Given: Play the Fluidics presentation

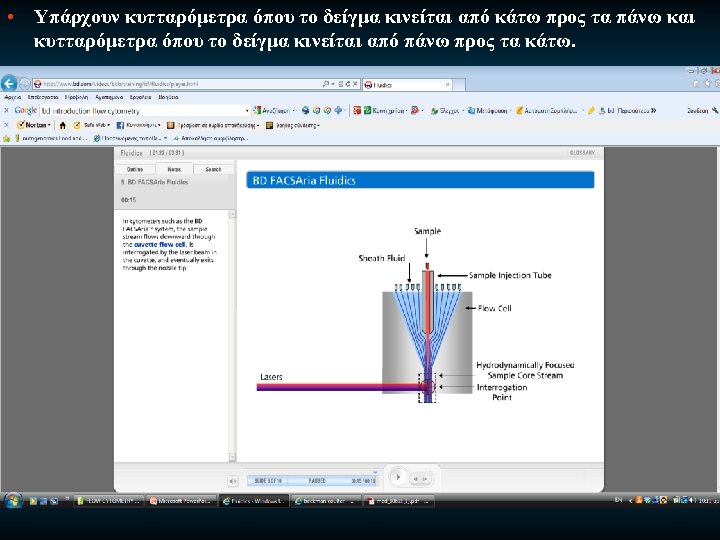Looking at the screenshot, I should (398, 478).
